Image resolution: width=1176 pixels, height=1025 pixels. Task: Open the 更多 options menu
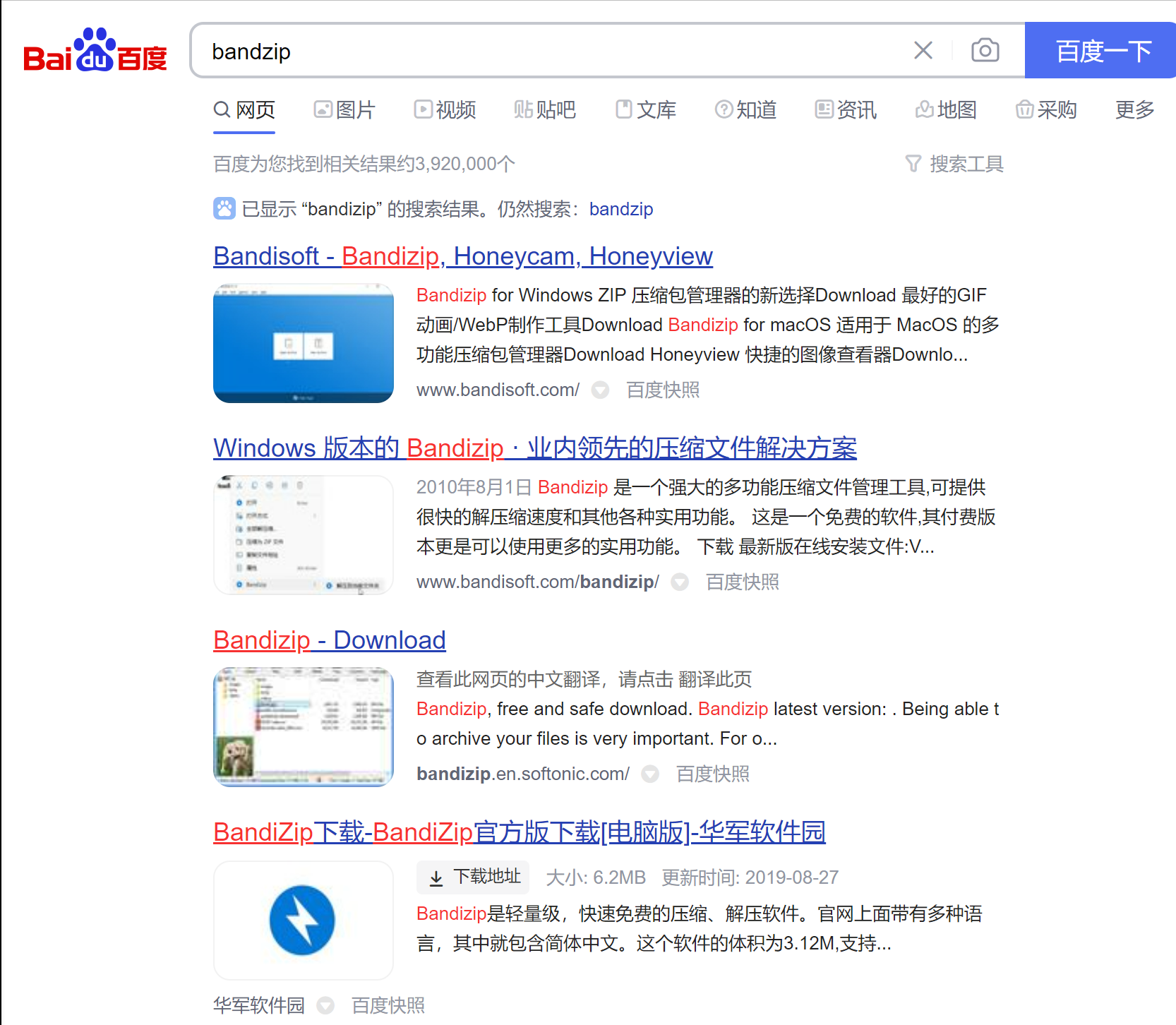1134,109
